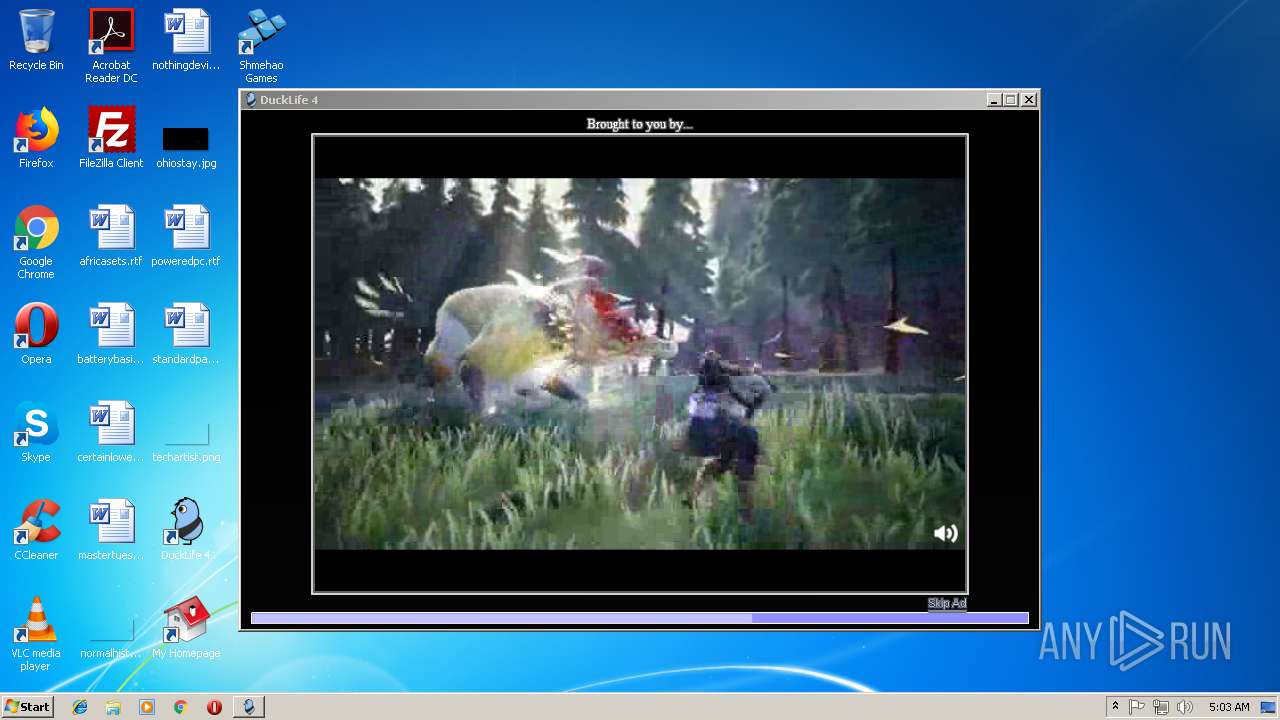Viewport: 1280px width, 720px height.
Task: Click the 'Brought to you by...' text
Action: tap(640, 124)
